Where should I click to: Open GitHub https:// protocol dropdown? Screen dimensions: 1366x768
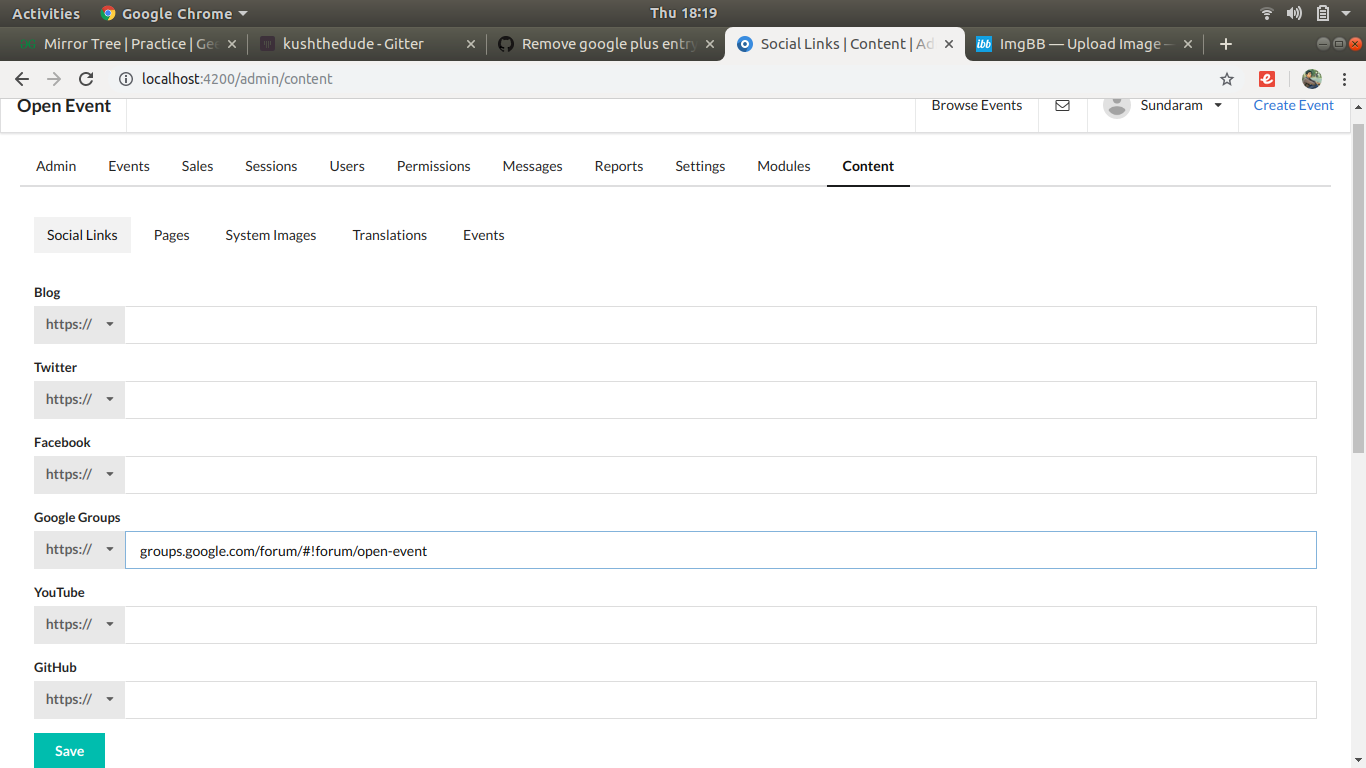click(x=79, y=700)
